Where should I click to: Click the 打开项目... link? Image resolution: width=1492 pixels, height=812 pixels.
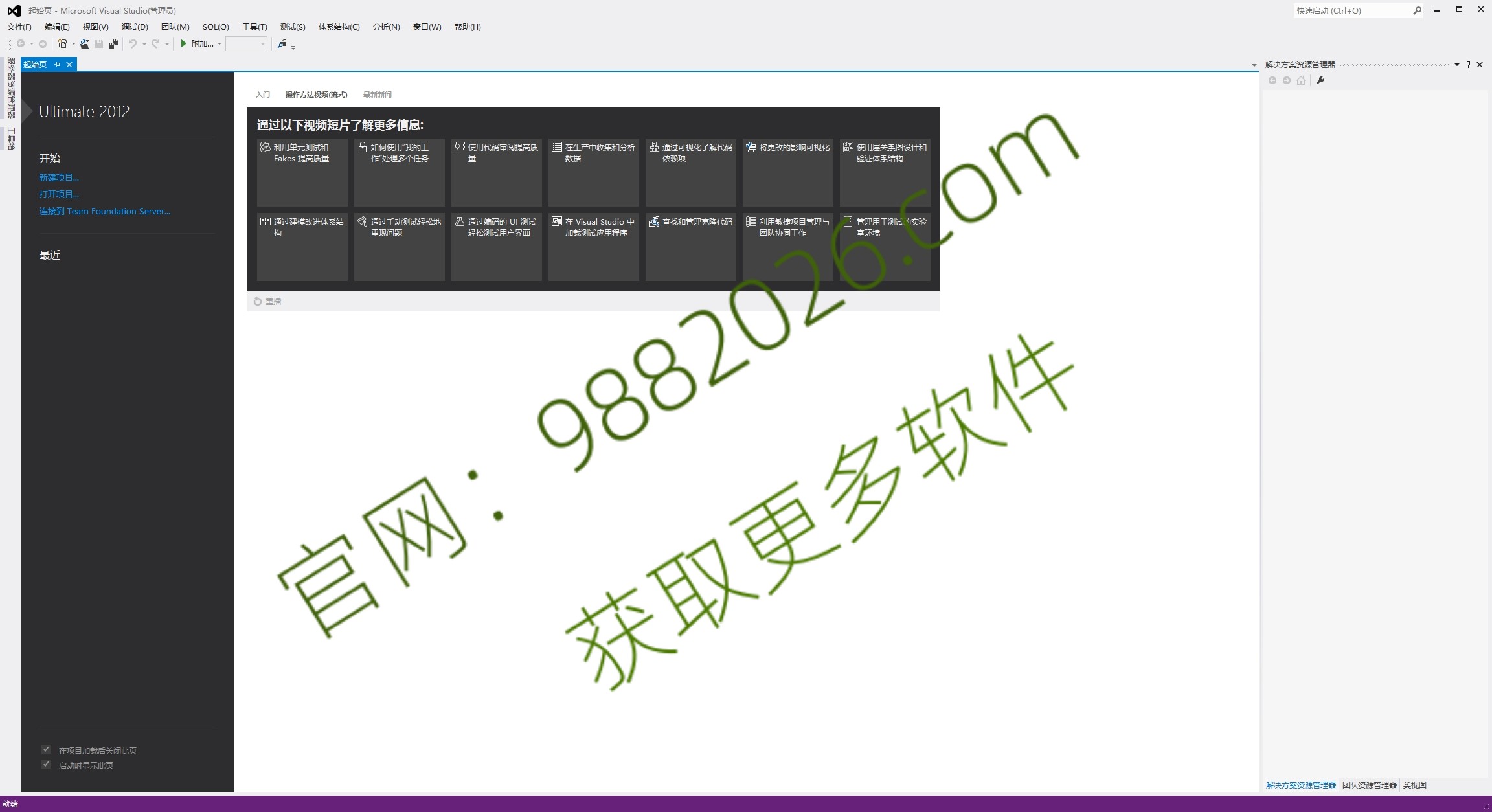pyautogui.click(x=59, y=194)
